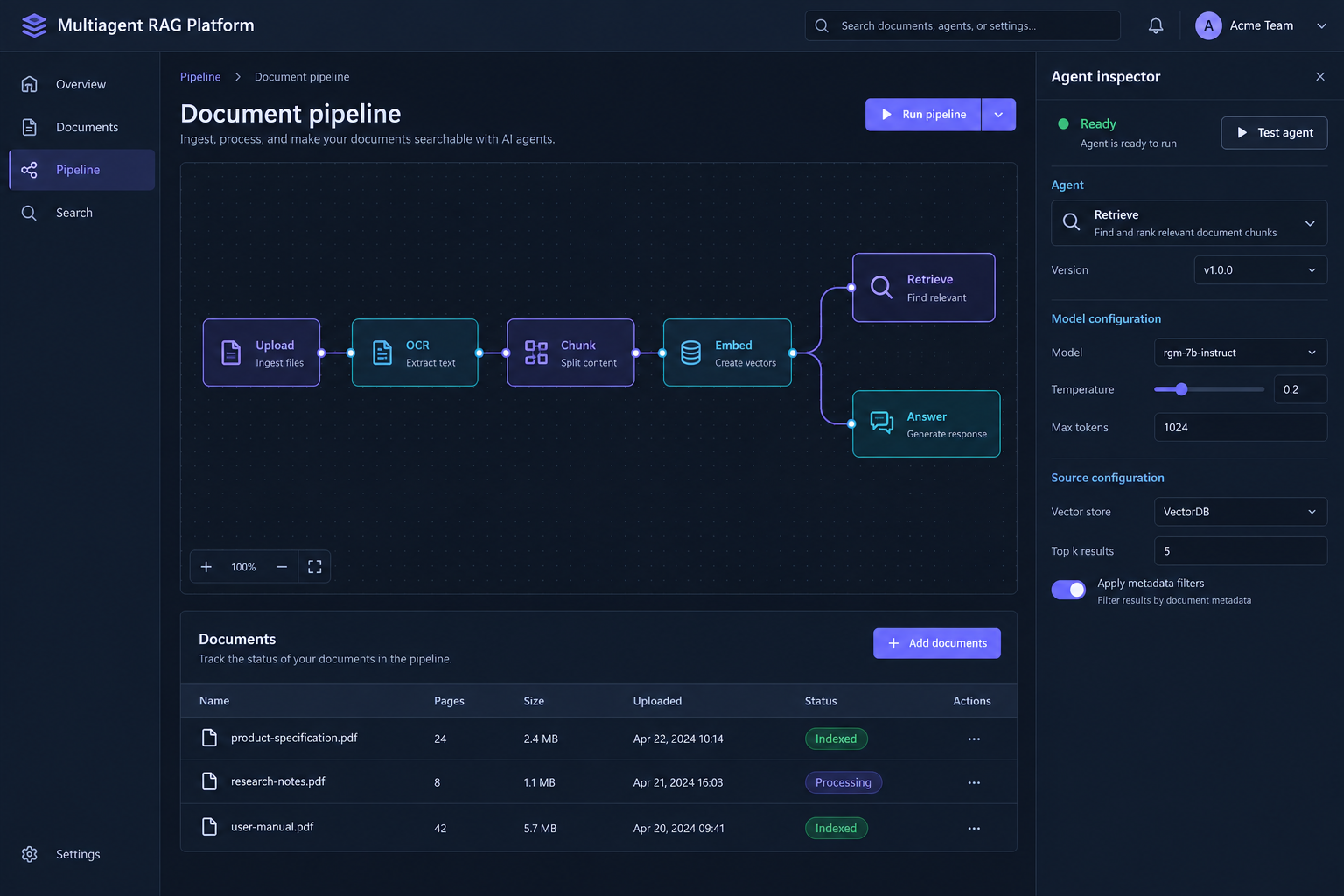Select the OCR node document icon
This screenshot has height=896, width=1344.
382,353
